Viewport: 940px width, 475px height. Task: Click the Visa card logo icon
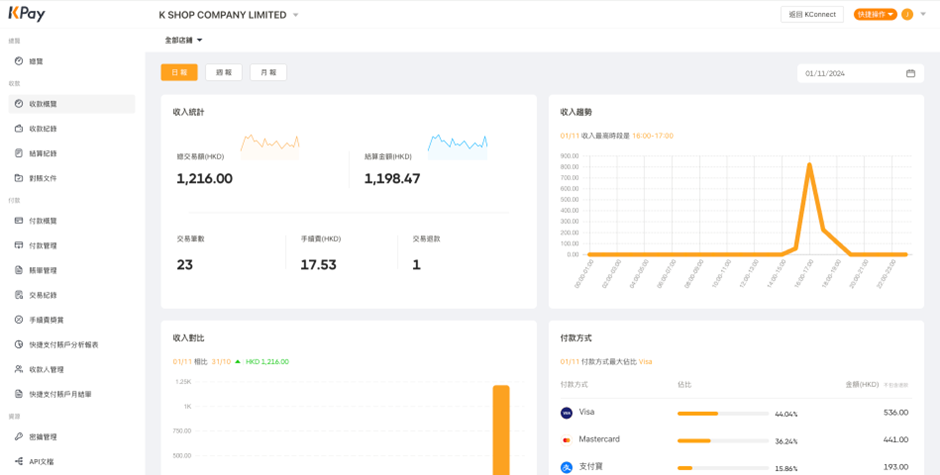(x=566, y=413)
